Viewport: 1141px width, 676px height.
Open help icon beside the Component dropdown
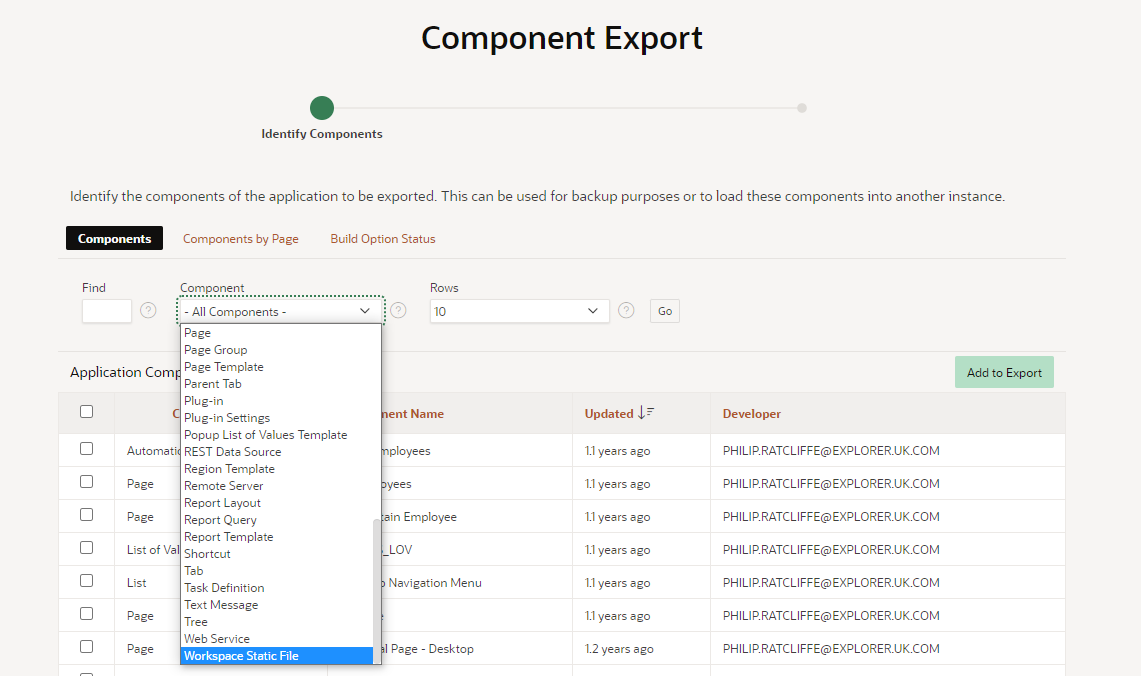pyautogui.click(x=398, y=311)
